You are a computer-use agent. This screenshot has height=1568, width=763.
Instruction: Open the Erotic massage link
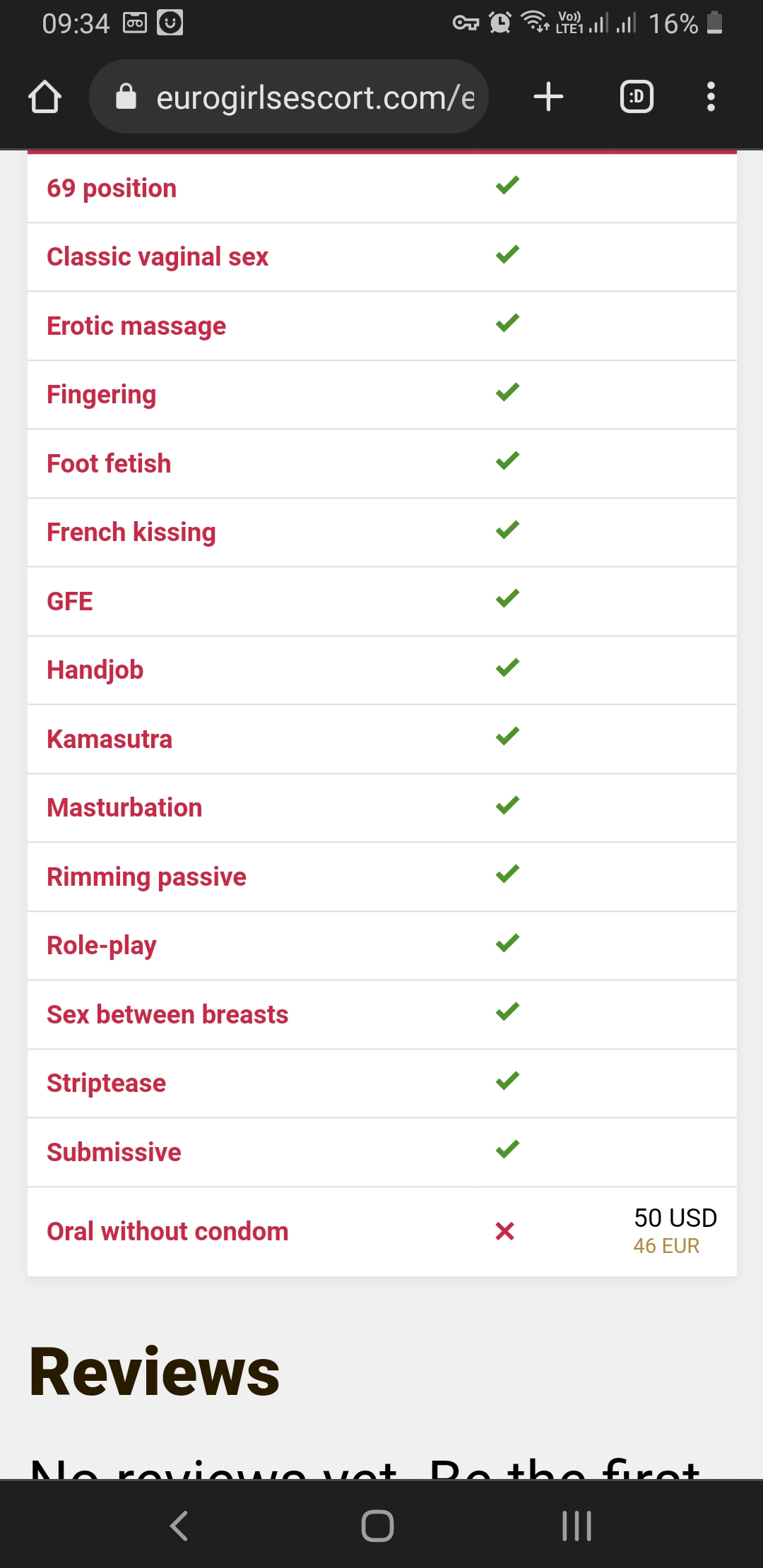click(x=136, y=326)
